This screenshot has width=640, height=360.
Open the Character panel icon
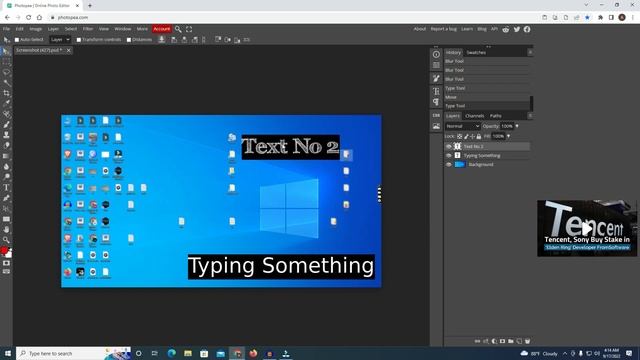436,91
